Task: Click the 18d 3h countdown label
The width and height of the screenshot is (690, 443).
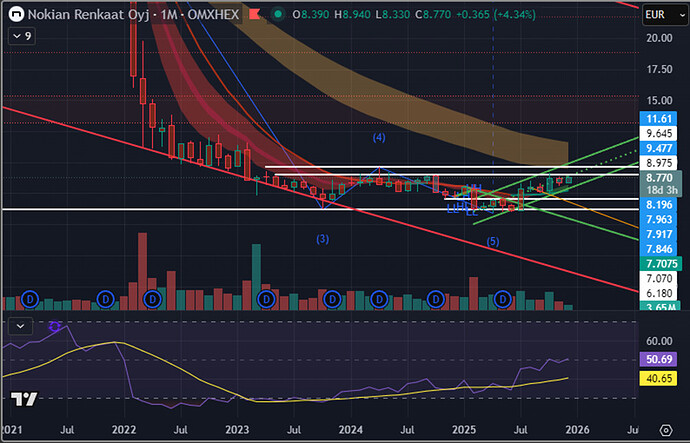Action: click(662, 190)
